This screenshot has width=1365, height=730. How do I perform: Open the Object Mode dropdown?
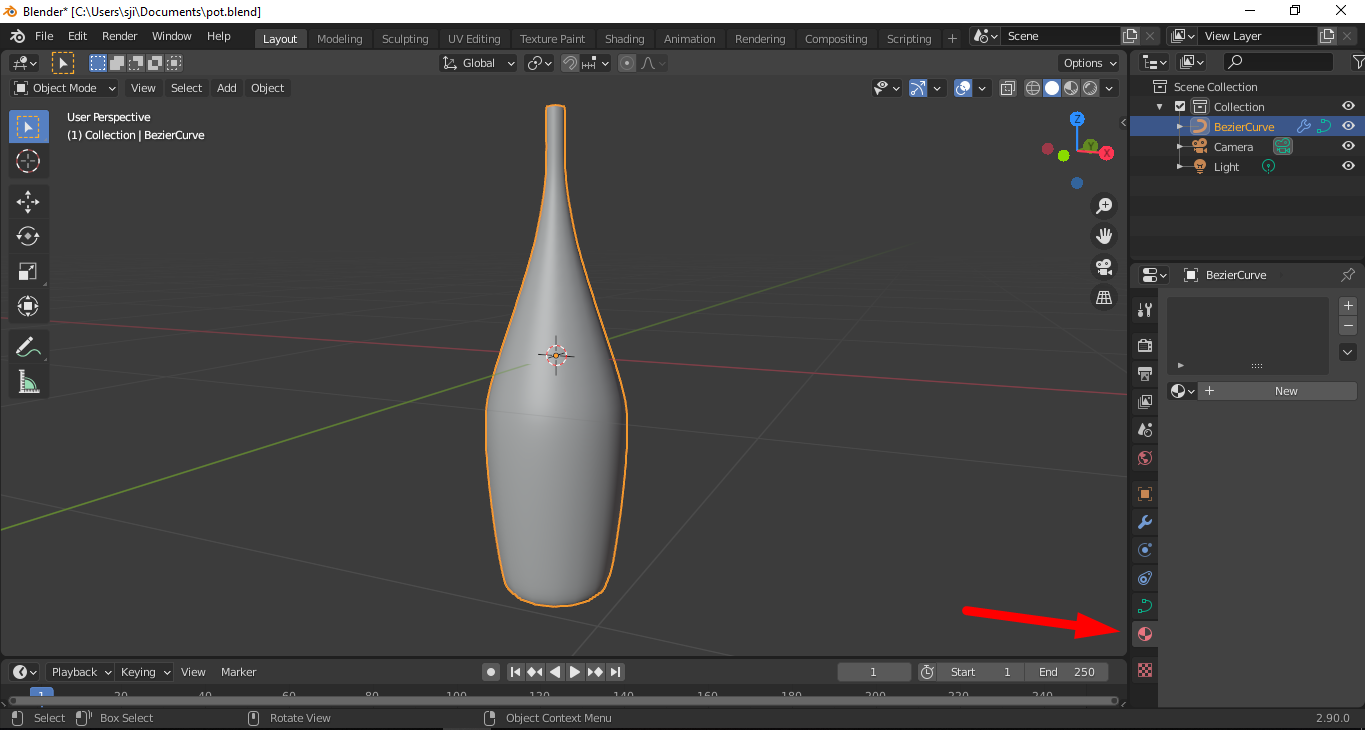tap(63, 88)
